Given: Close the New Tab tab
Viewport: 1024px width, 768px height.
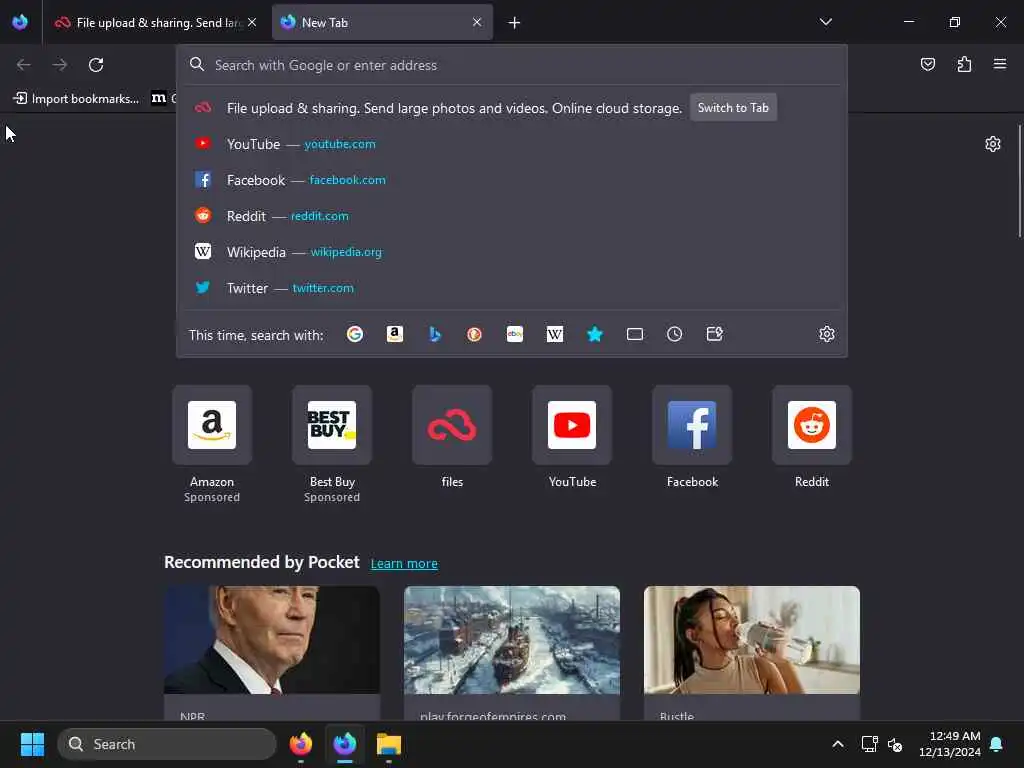Looking at the screenshot, I should click(477, 23).
